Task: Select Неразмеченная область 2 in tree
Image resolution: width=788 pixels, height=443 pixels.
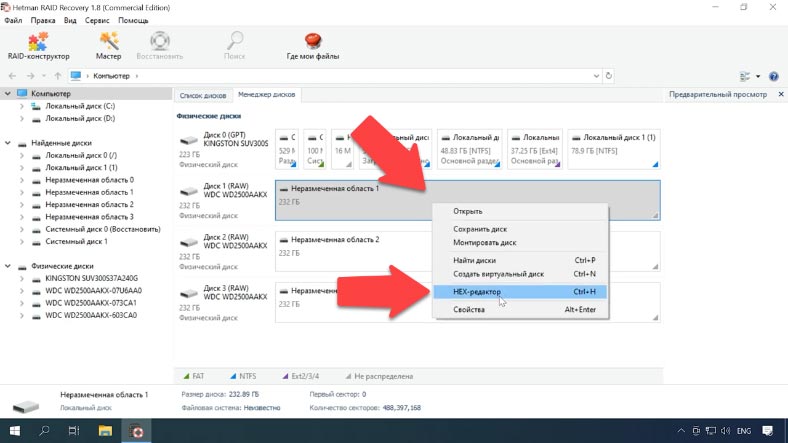Action: tap(89, 204)
